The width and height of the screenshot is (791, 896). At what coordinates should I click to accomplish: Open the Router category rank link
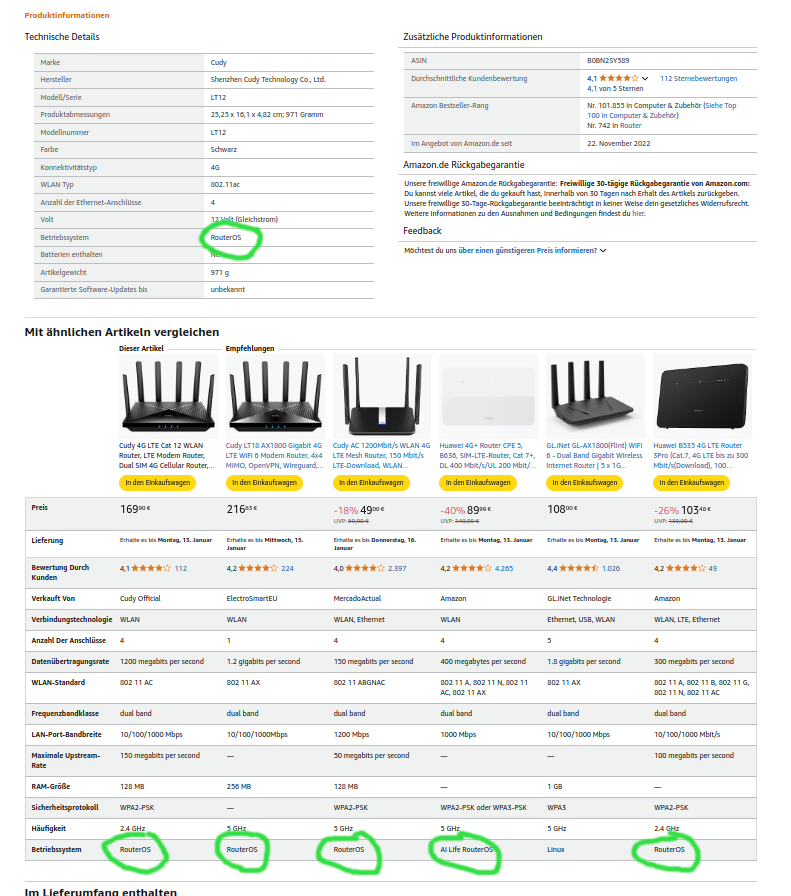[630, 126]
